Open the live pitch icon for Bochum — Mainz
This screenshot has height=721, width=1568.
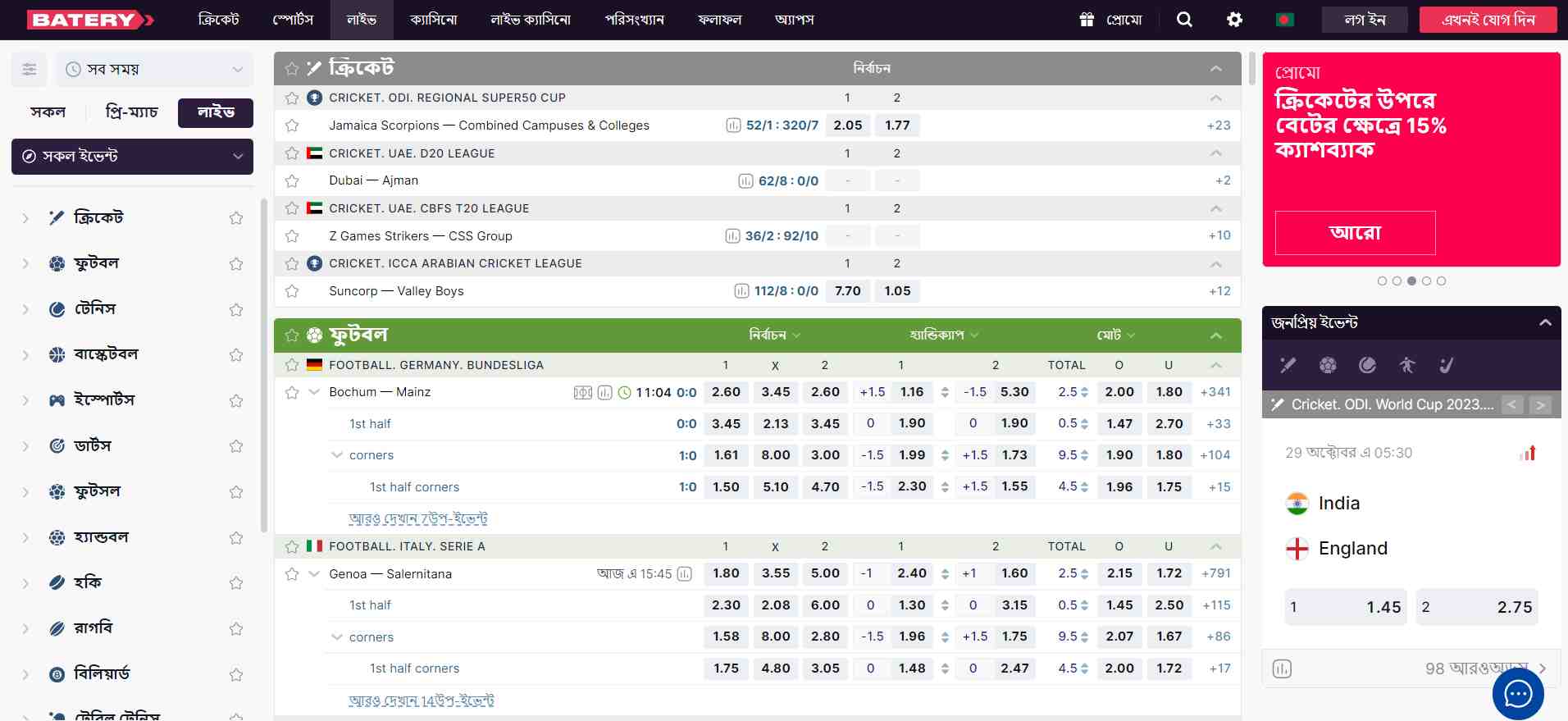[582, 393]
